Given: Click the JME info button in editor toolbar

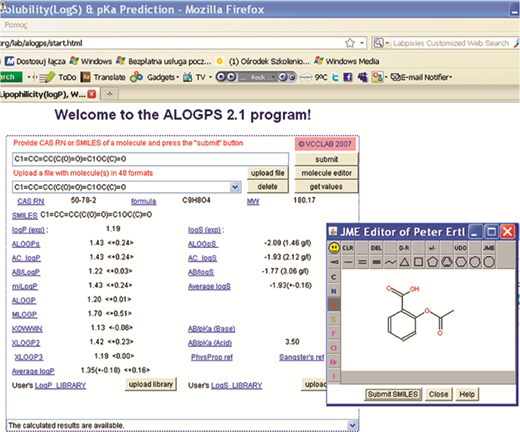Looking at the screenshot, I should coord(489,248).
